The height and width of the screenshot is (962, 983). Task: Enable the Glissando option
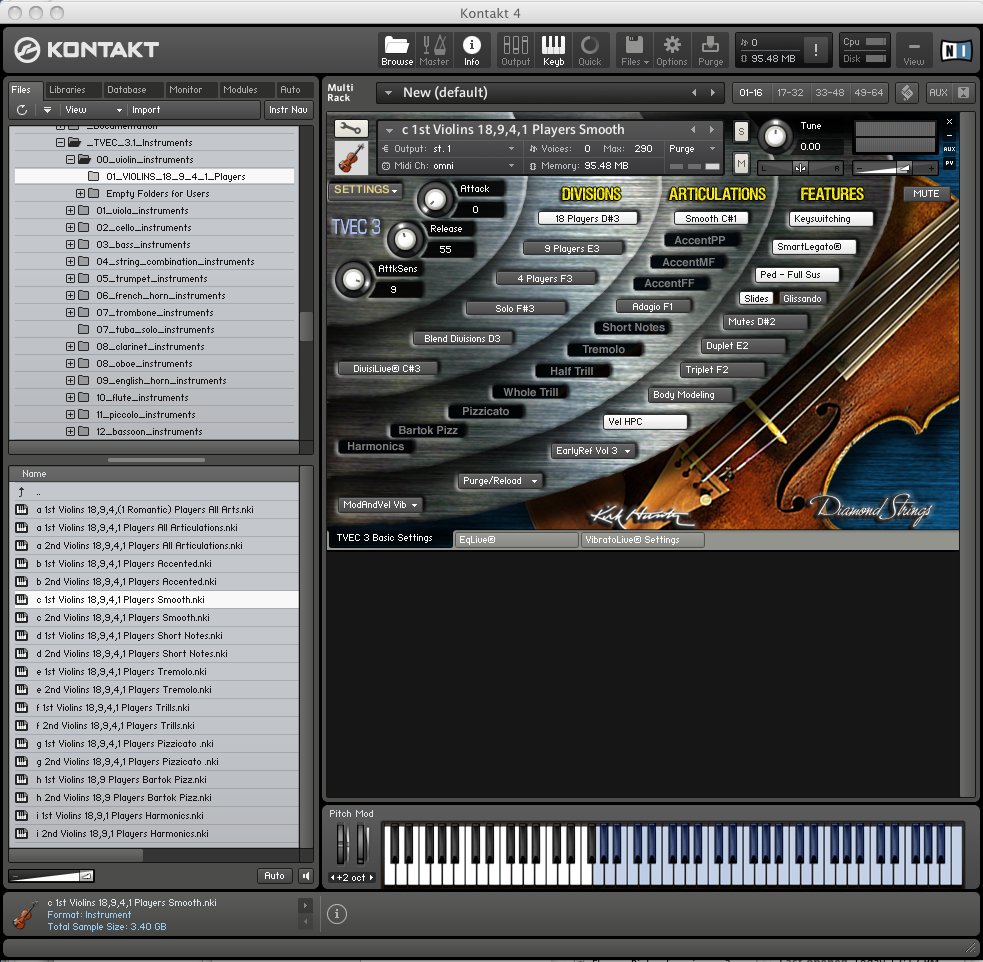click(802, 299)
